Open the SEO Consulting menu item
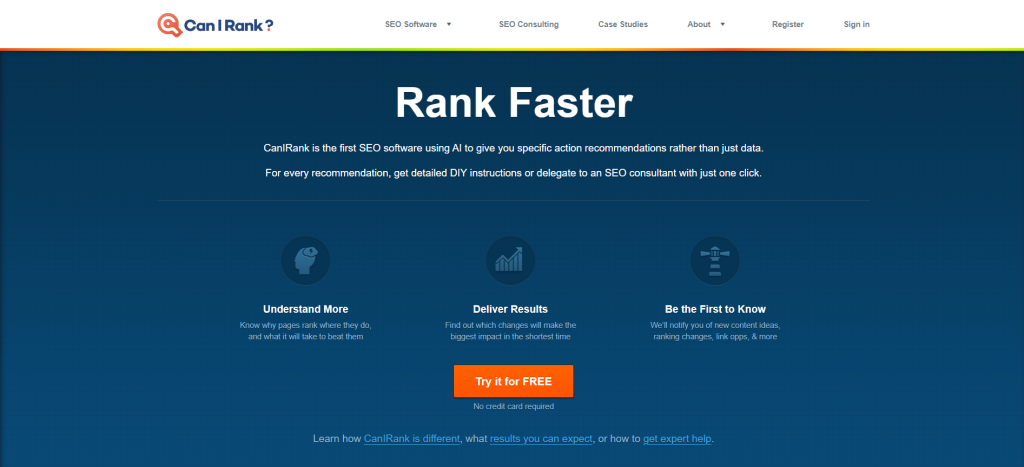 coord(529,24)
